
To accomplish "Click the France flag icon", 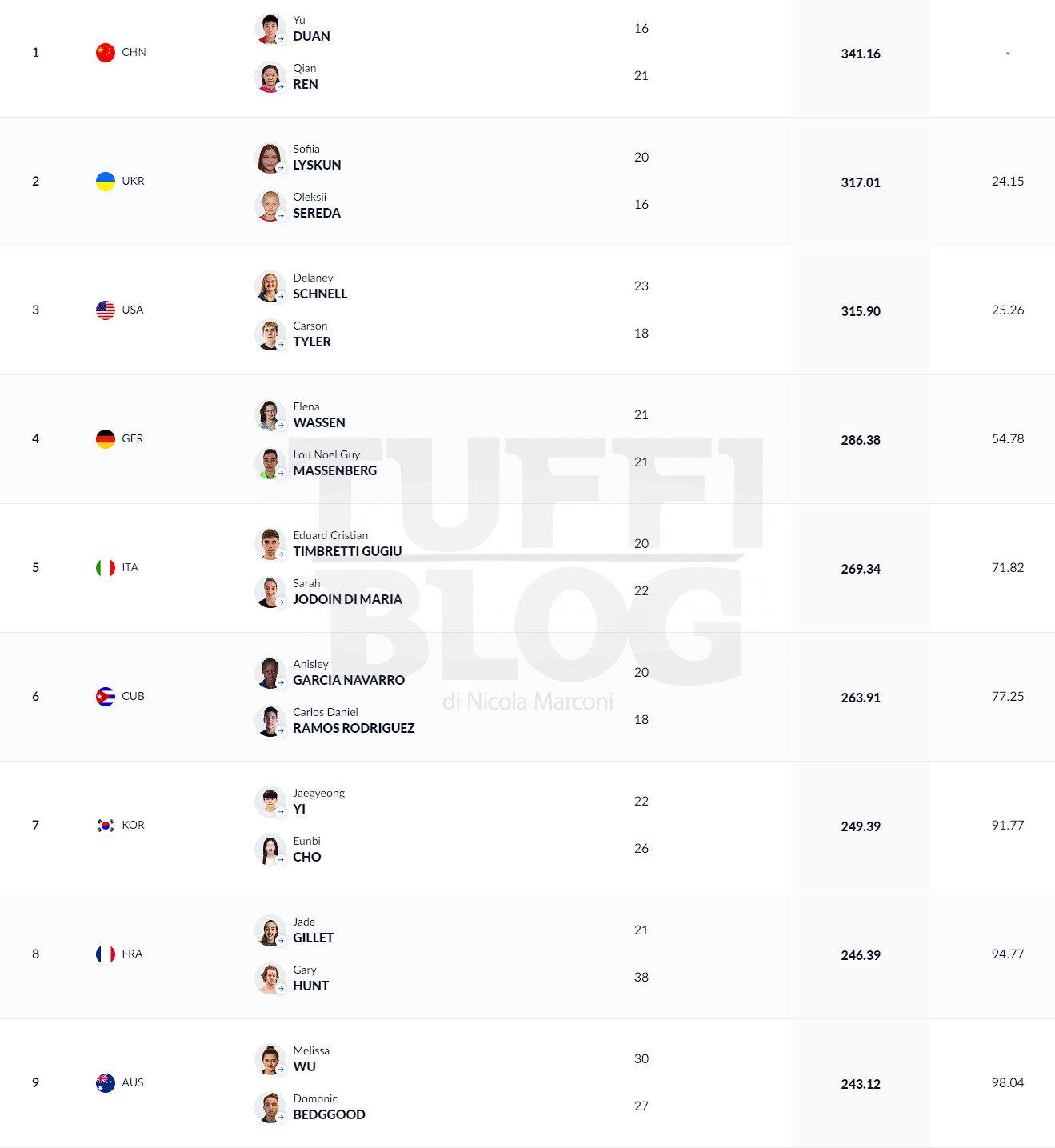I will (x=106, y=954).
